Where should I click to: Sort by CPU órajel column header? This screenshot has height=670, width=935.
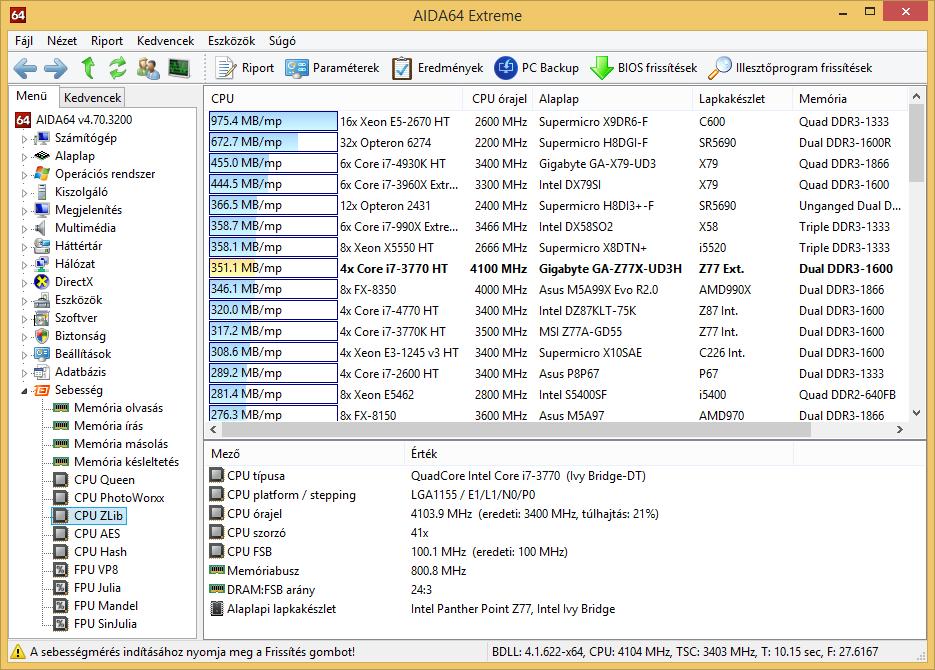[x=499, y=99]
